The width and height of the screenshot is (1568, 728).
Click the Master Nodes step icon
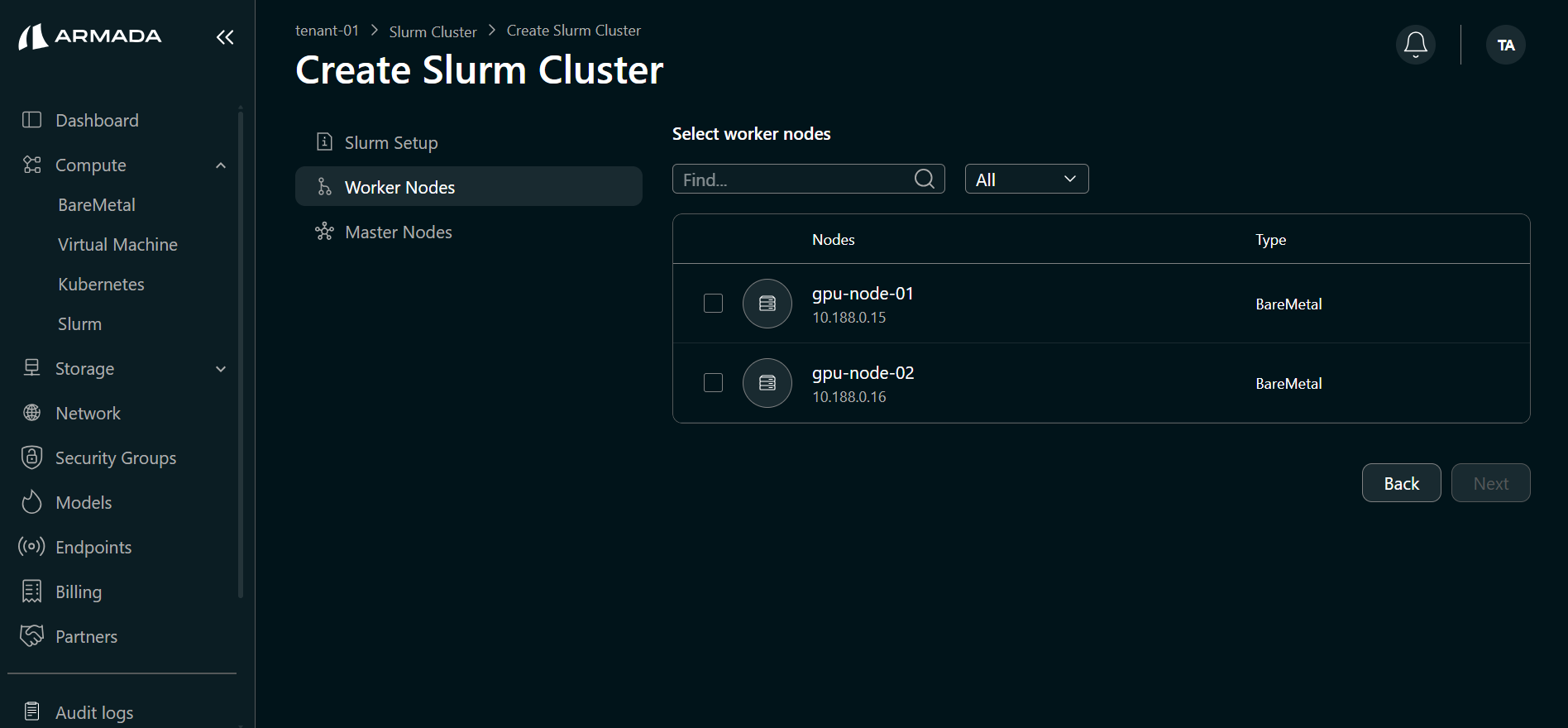coord(324,232)
